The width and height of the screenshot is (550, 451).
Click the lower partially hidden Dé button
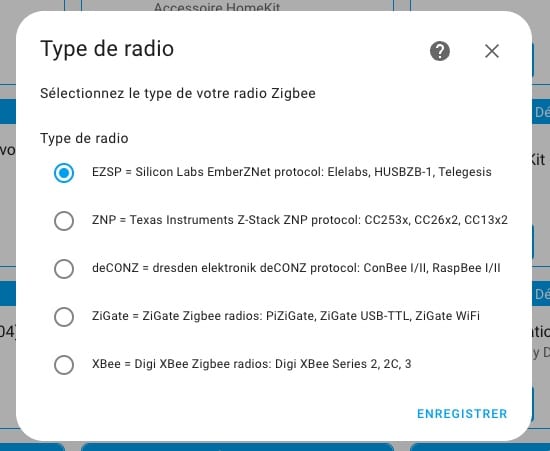click(x=541, y=294)
